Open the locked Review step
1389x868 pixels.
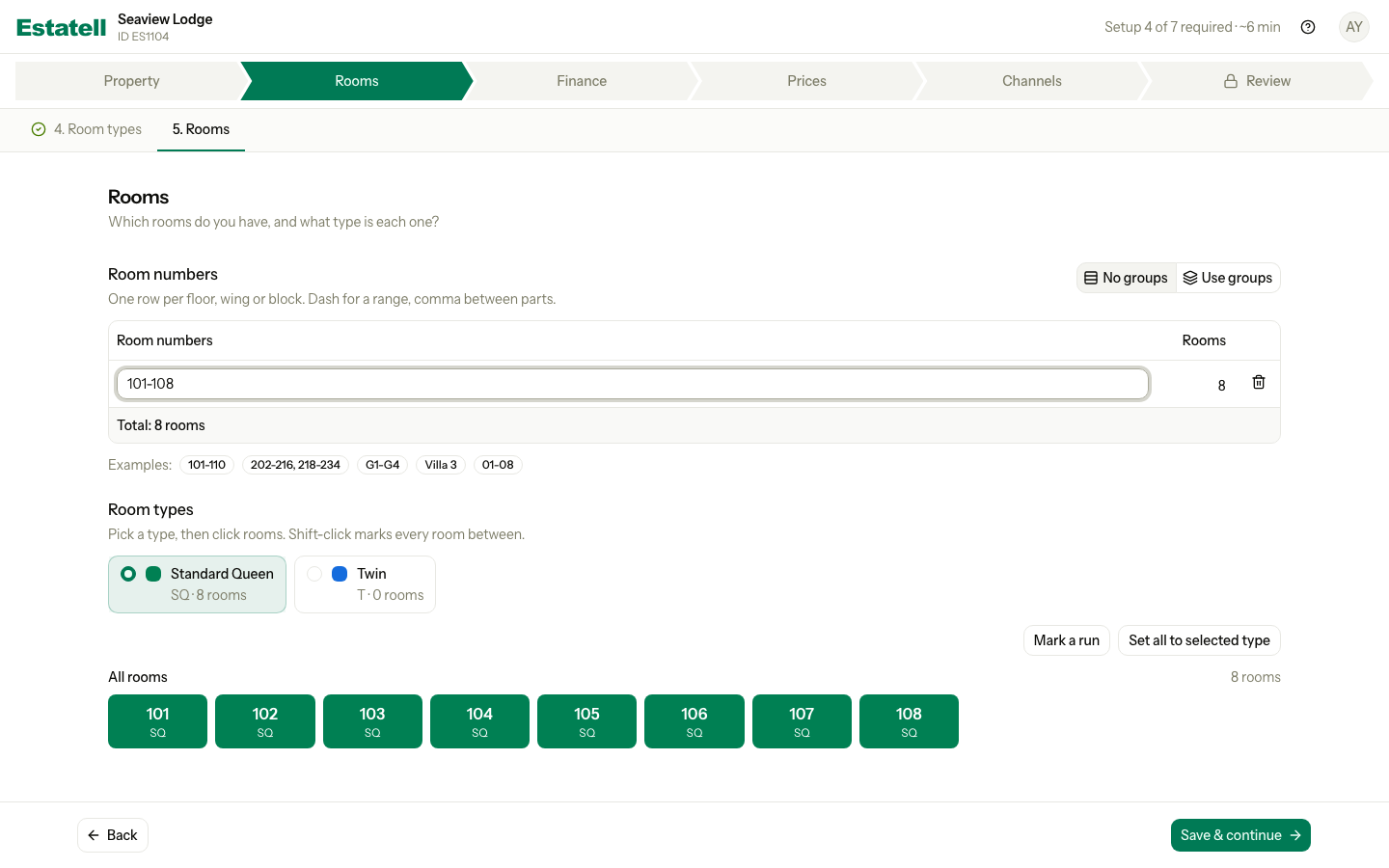pos(1257,81)
